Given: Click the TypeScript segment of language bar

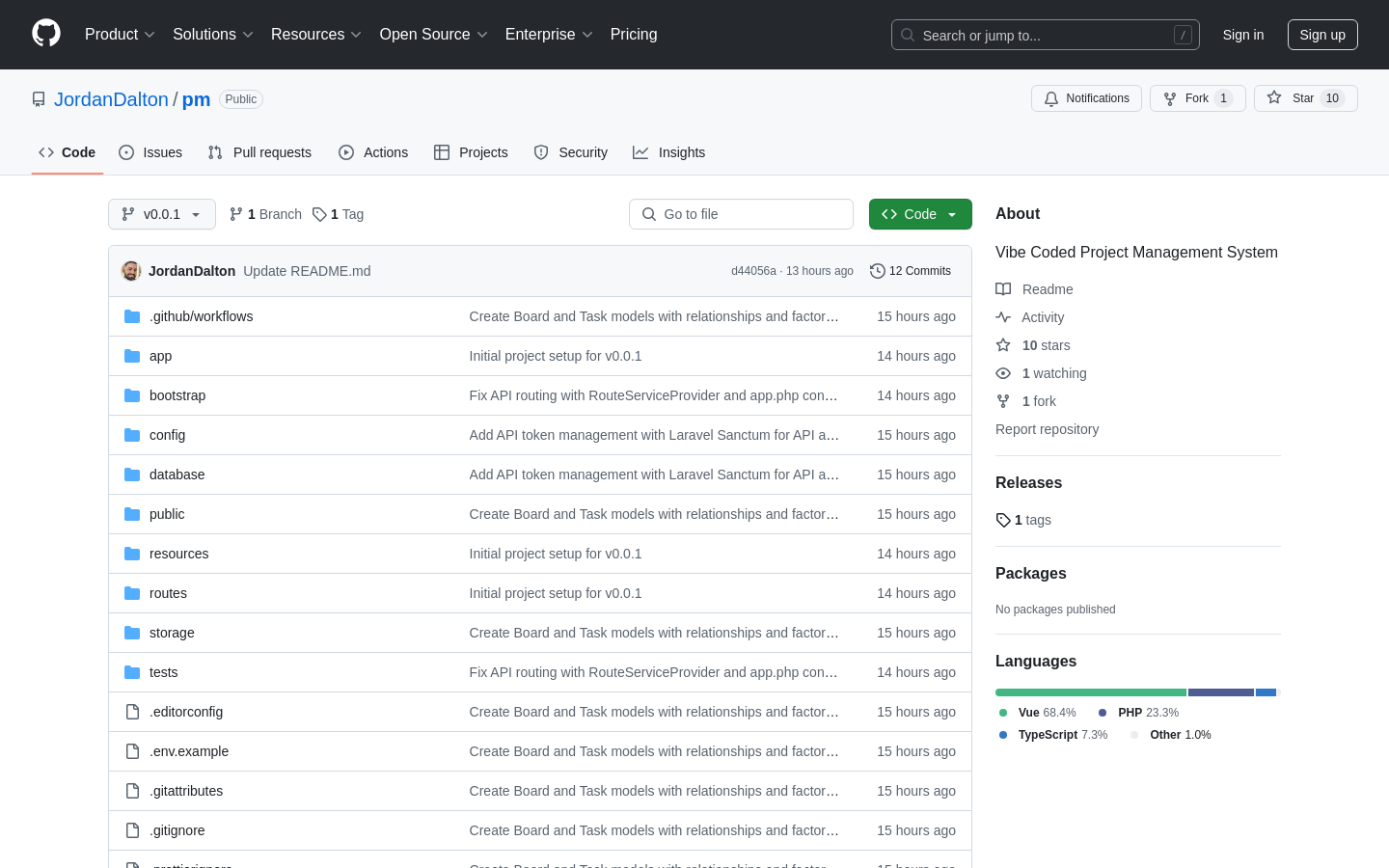Looking at the screenshot, I should tap(1266, 692).
